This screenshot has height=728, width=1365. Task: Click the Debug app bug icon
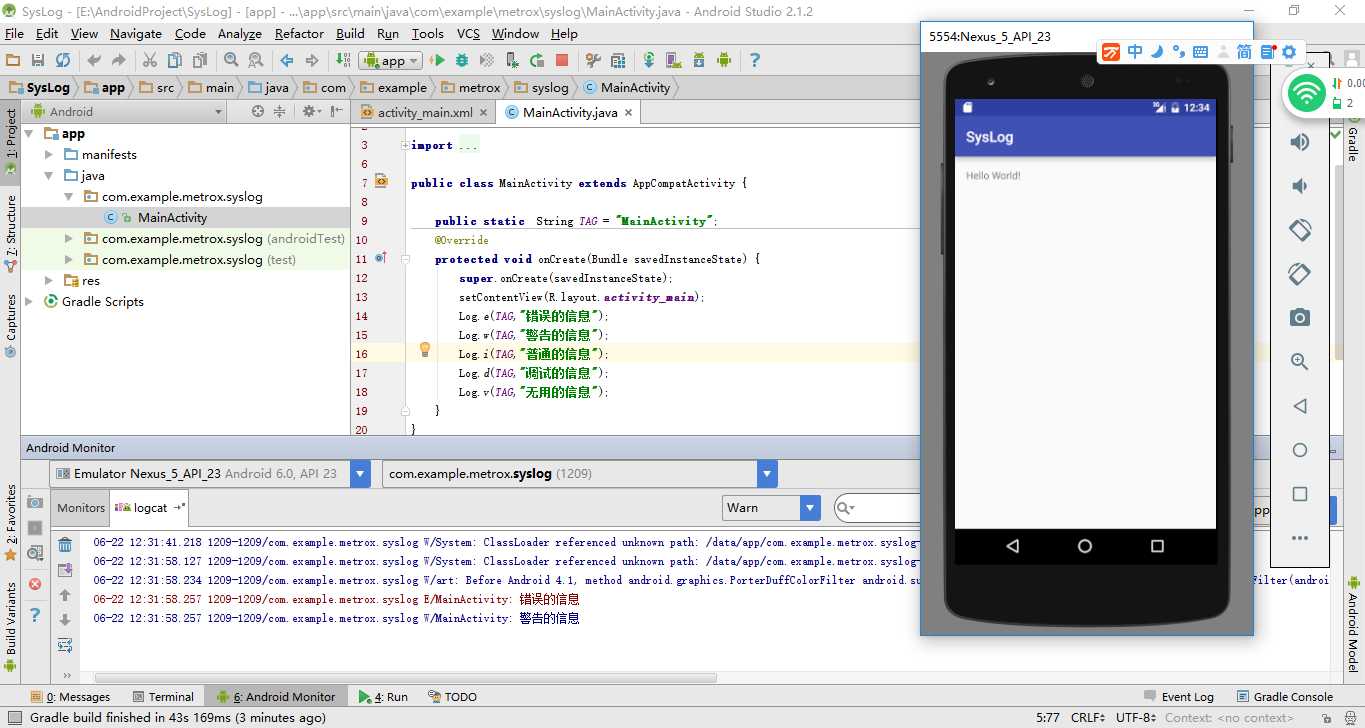(462, 60)
